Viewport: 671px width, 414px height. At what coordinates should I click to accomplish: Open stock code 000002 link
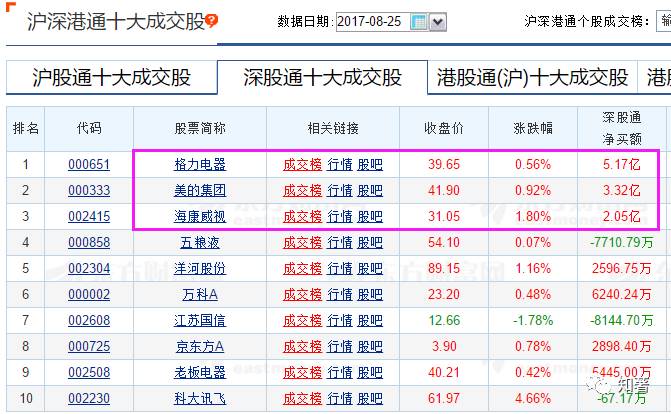click(x=89, y=295)
